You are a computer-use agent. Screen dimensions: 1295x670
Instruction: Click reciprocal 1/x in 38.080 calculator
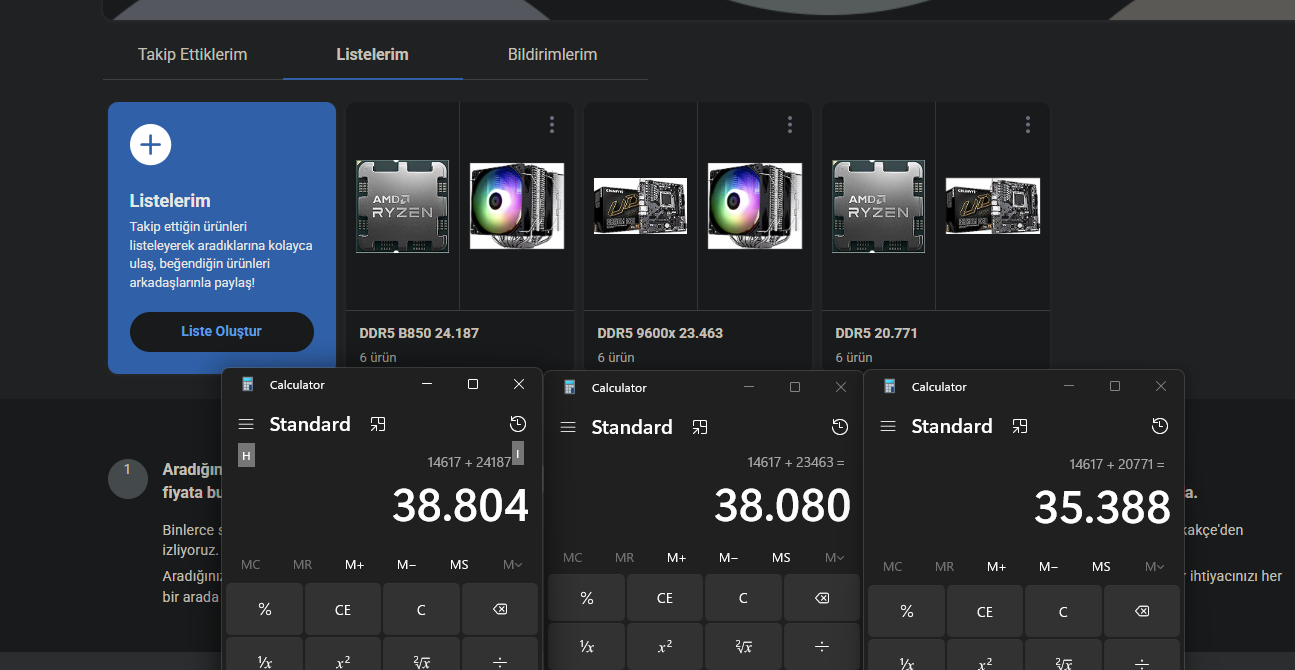point(587,647)
